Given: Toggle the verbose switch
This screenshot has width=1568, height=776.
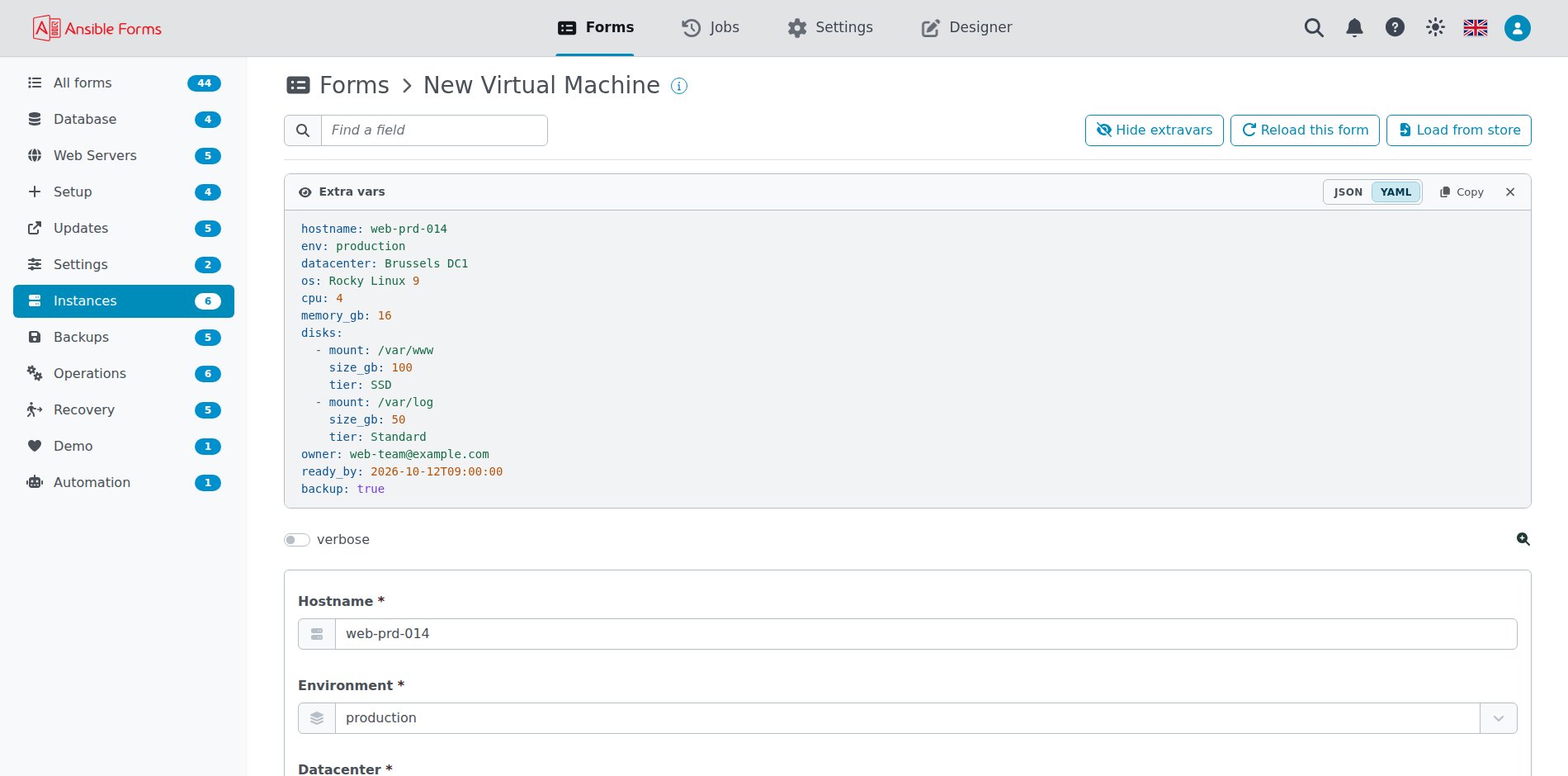Looking at the screenshot, I should click(x=297, y=540).
